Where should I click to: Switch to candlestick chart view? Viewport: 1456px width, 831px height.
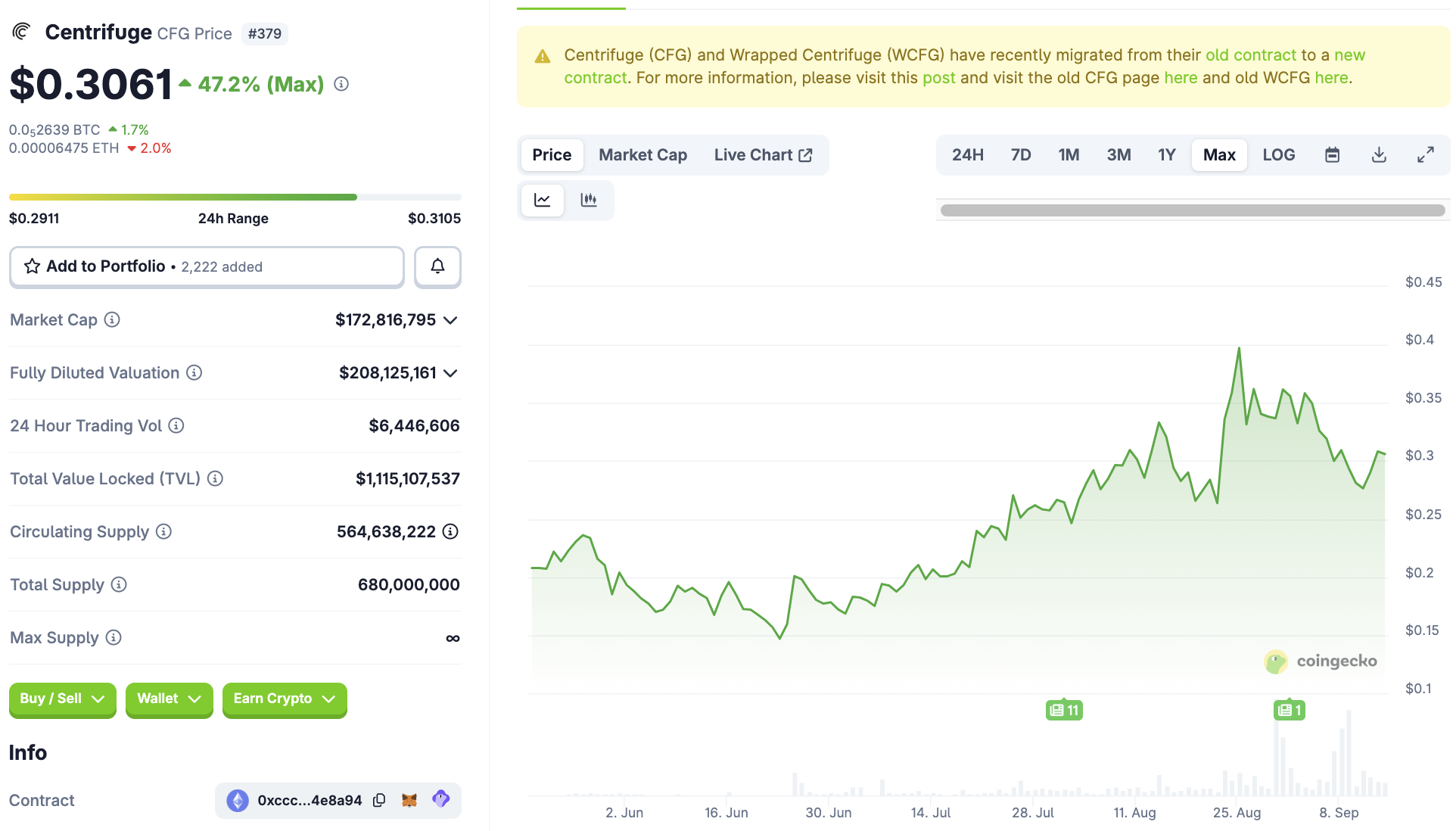point(589,200)
